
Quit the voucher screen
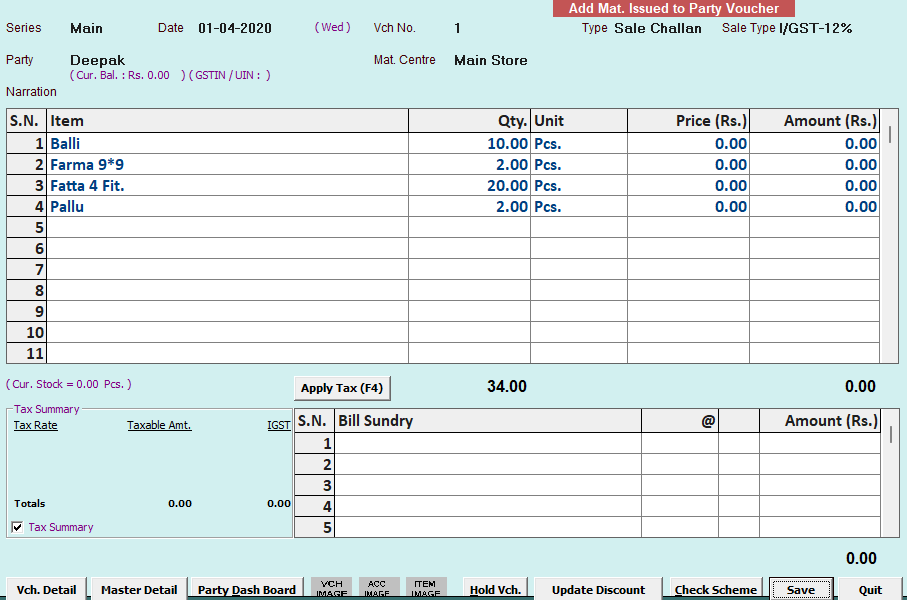pyautogui.click(x=870, y=590)
